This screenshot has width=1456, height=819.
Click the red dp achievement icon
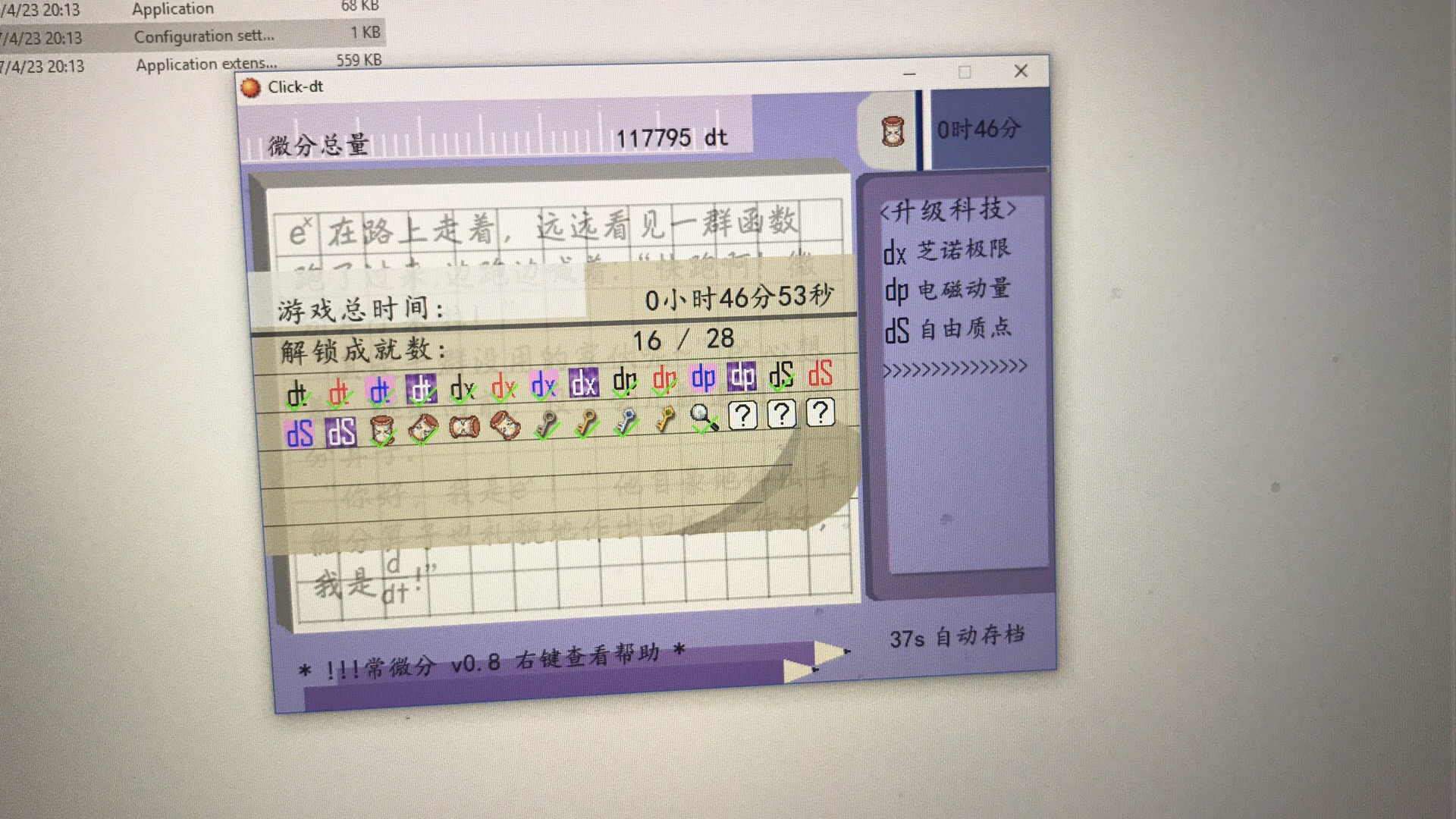pyautogui.click(x=664, y=379)
